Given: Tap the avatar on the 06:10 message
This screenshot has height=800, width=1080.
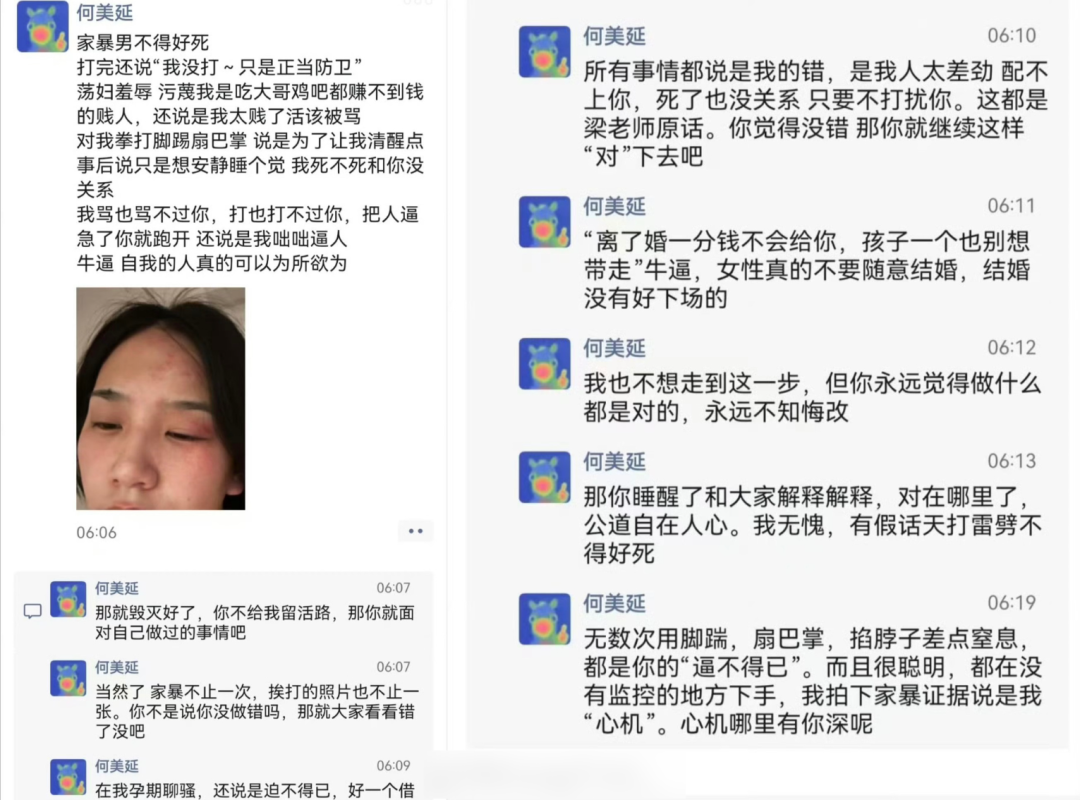Looking at the screenshot, I should (544, 52).
